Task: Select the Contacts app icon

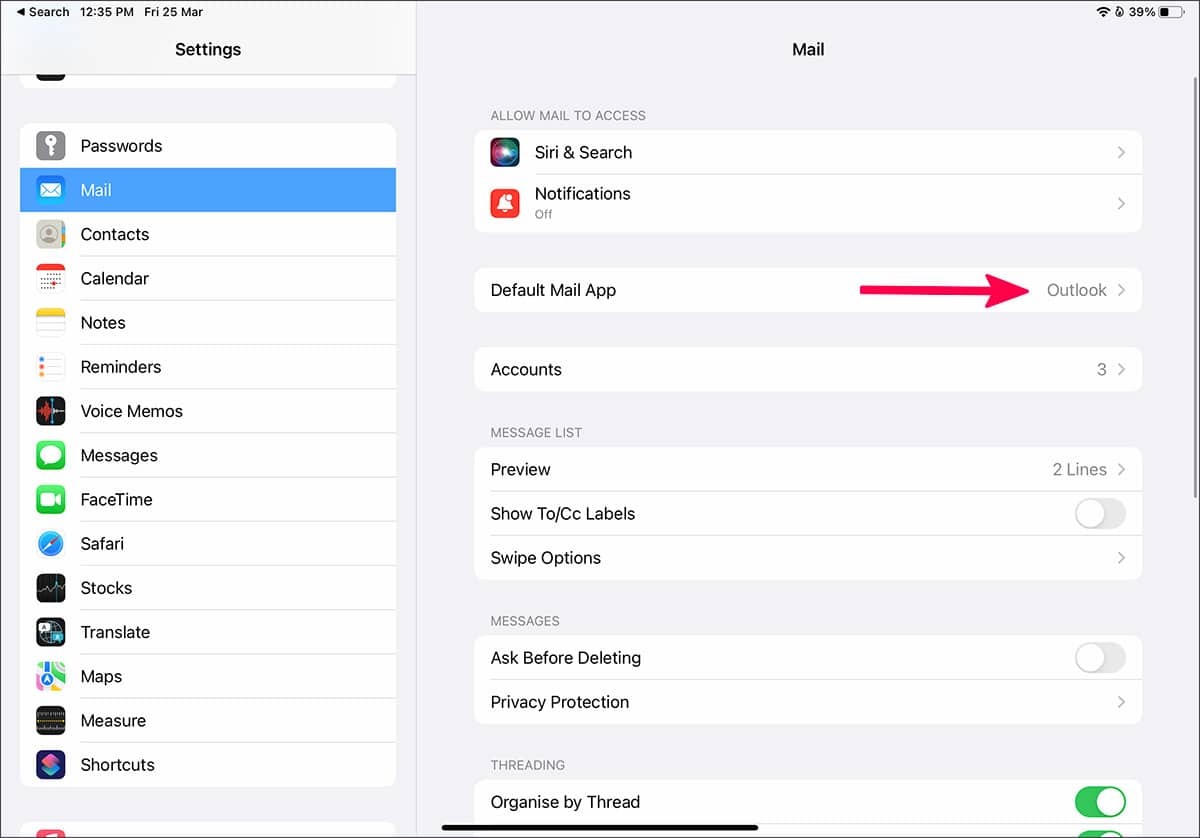Action: pyautogui.click(x=51, y=234)
